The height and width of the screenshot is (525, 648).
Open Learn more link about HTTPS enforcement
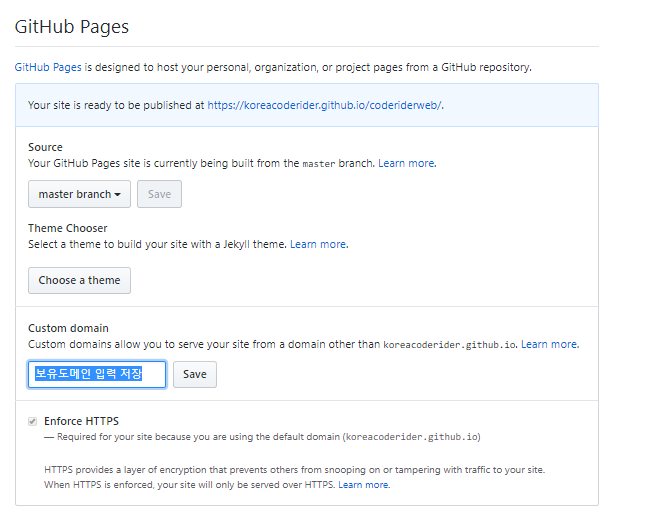tap(363, 485)
